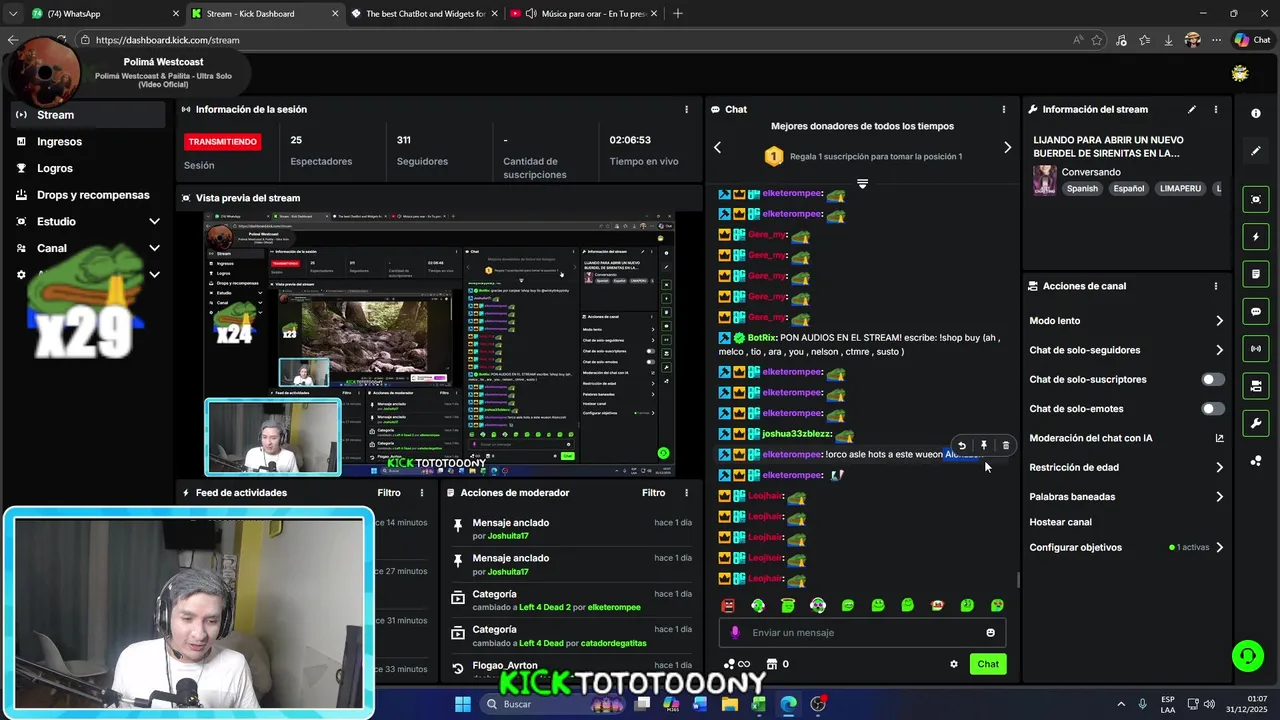Screen dimensions: 1280x720
Task: Toggle Chat de solo-emotes switch
Action: click(1213, 409)
